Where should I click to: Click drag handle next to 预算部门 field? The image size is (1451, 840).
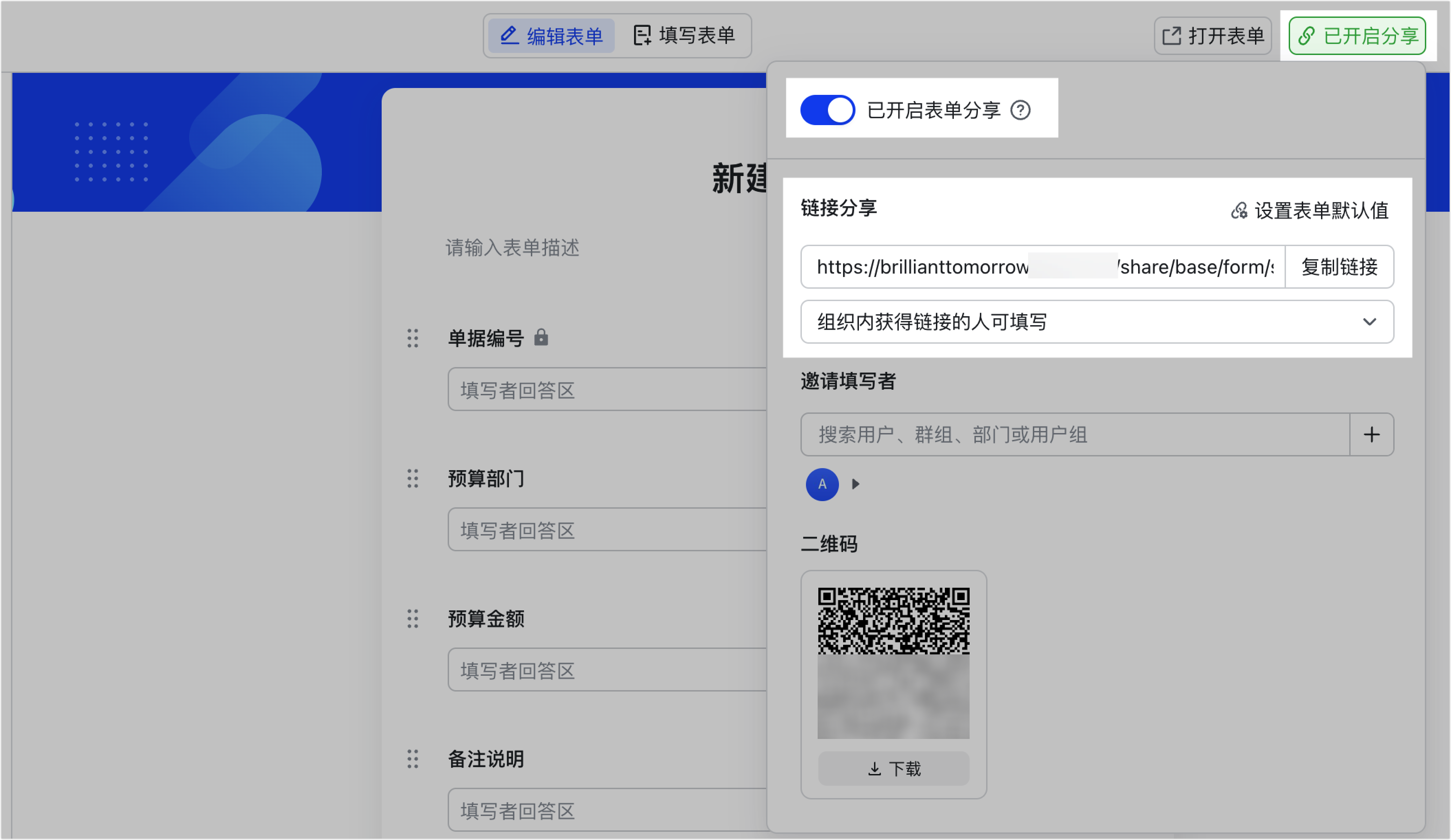[412, 478]
